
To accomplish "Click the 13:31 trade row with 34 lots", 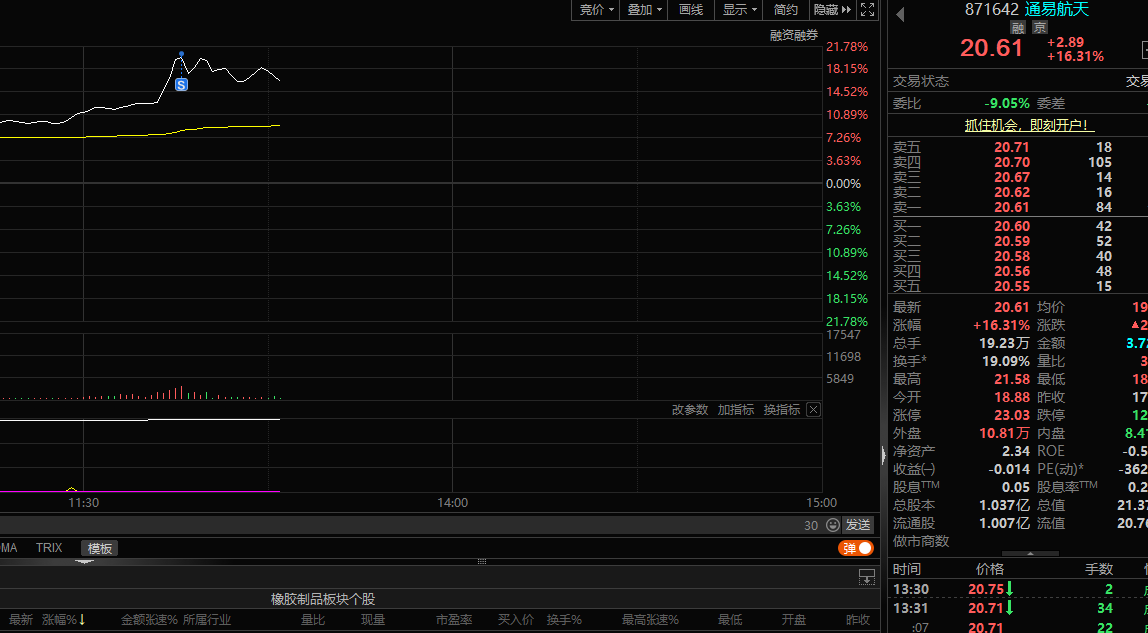I will tap(1018, 608).
